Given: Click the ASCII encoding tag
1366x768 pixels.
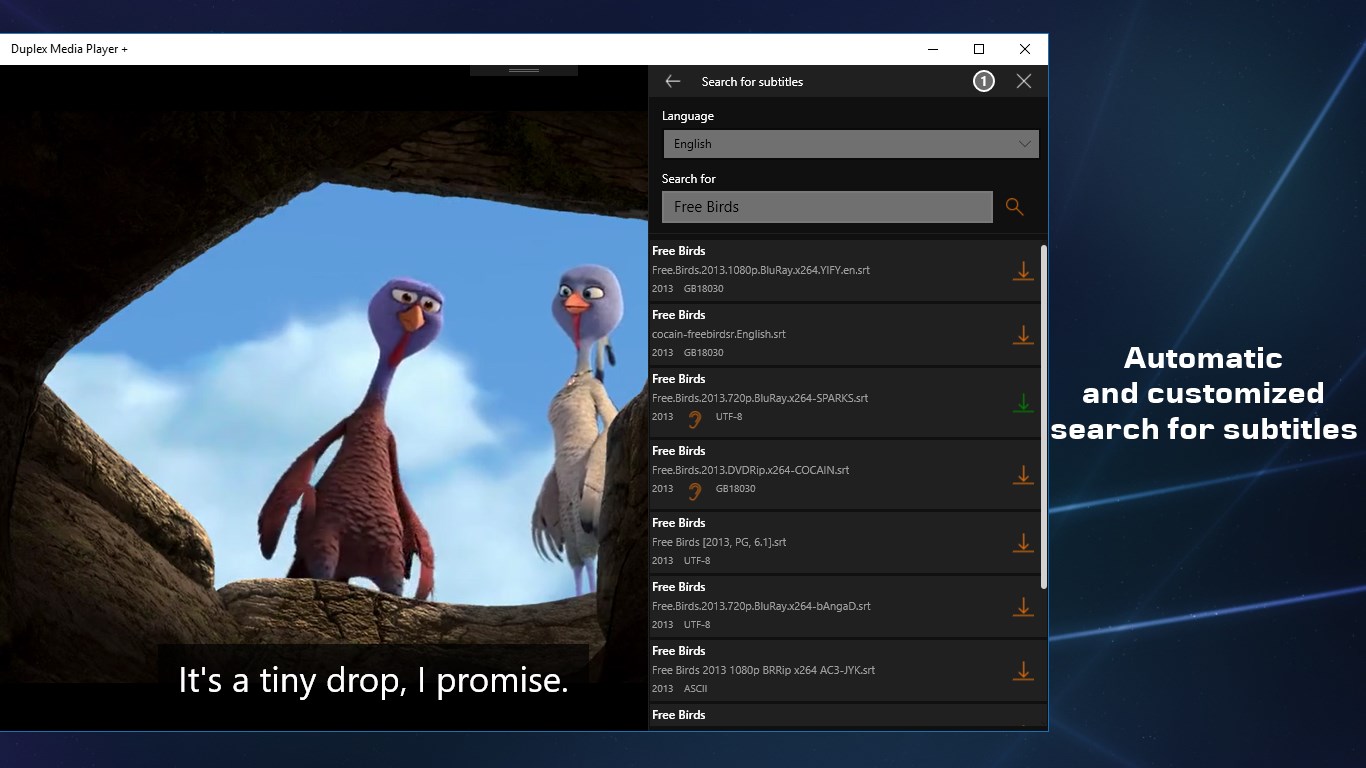Looking at the screenshot, I should tap(695, 689).
